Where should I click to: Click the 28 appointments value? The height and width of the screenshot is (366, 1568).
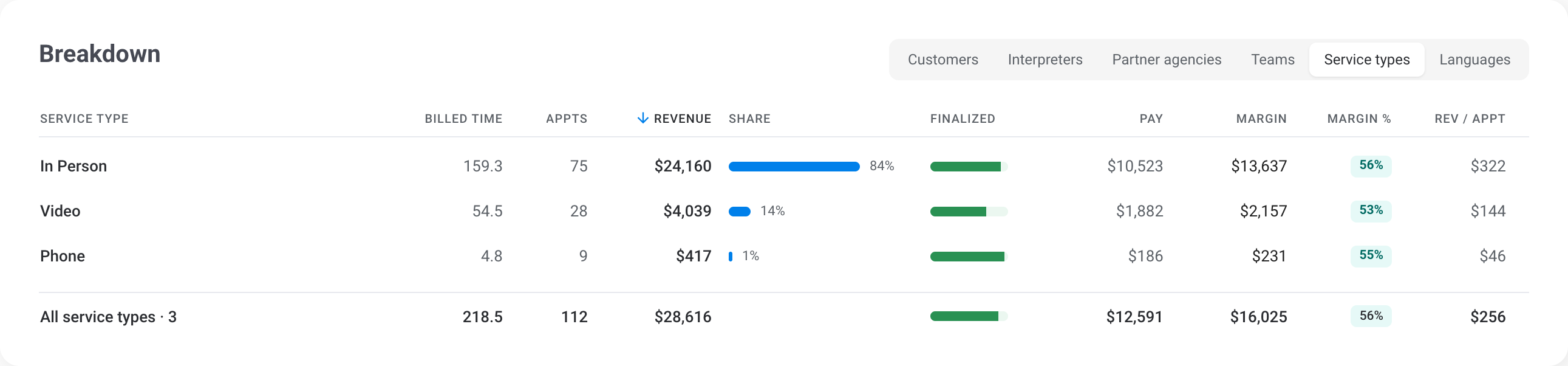[x=578, y=212]
